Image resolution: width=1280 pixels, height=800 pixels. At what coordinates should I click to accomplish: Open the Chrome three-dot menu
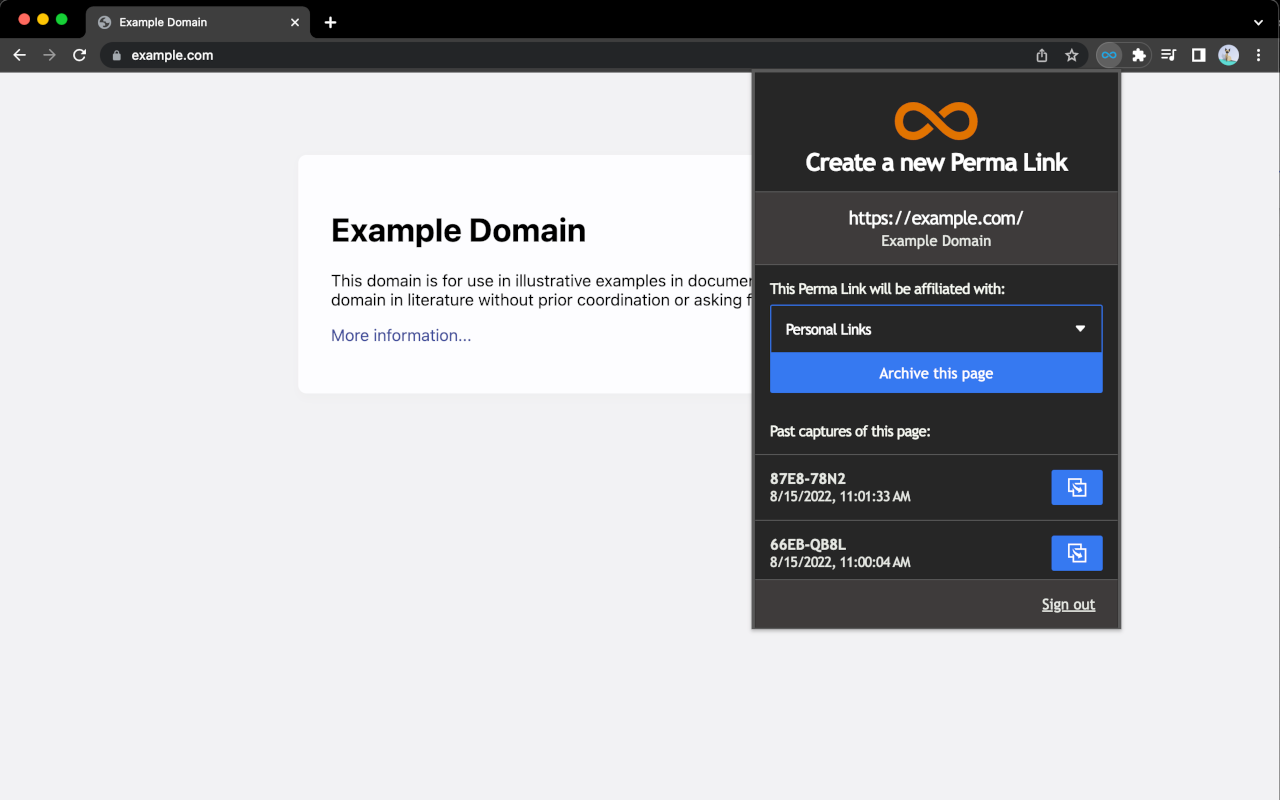pyautogui.click(x=1258, y=55)
